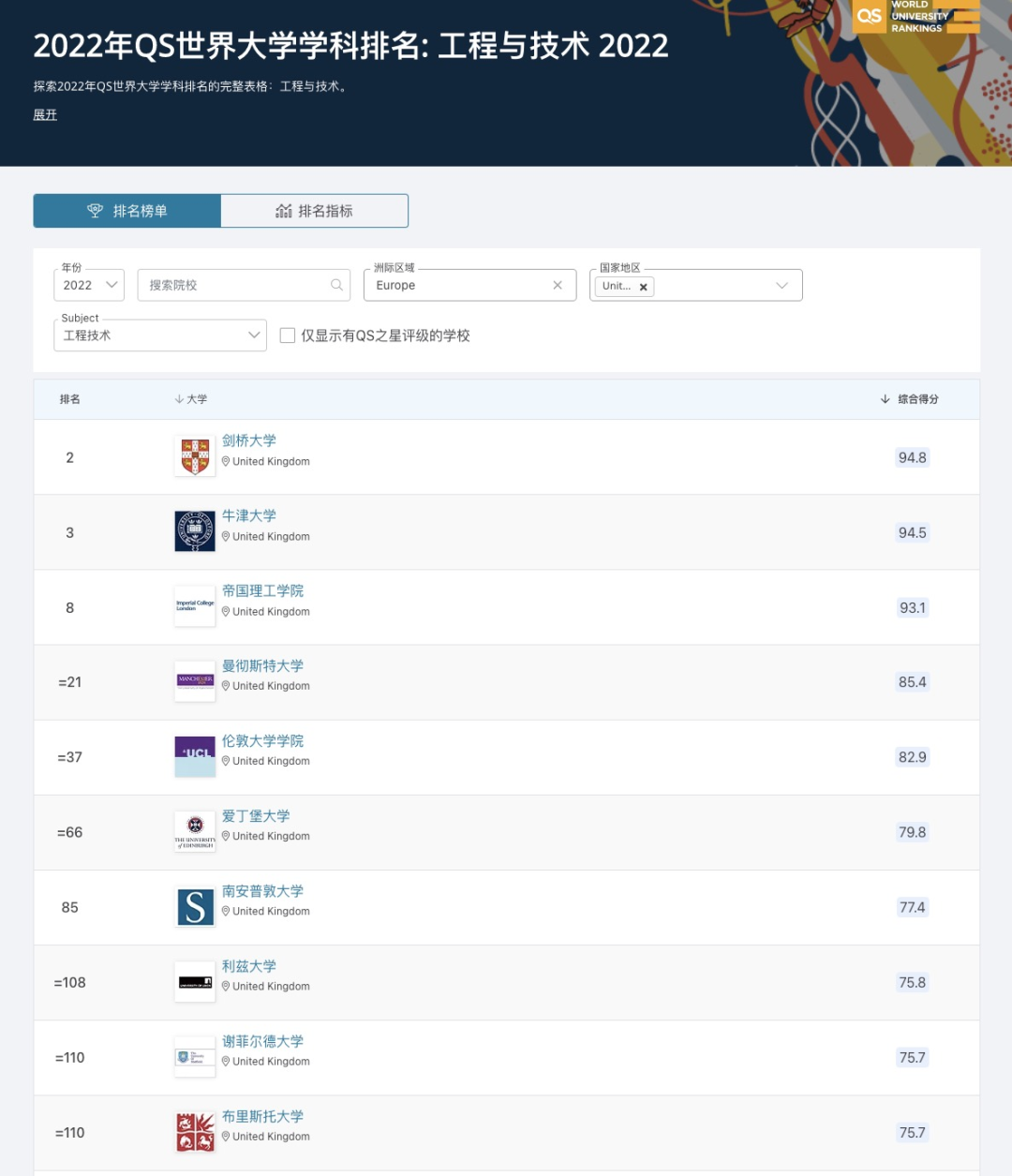Screen dimensions: 1012x1176
Task: Click the location pin icon under 牛津大学
Action: (226, 536)
